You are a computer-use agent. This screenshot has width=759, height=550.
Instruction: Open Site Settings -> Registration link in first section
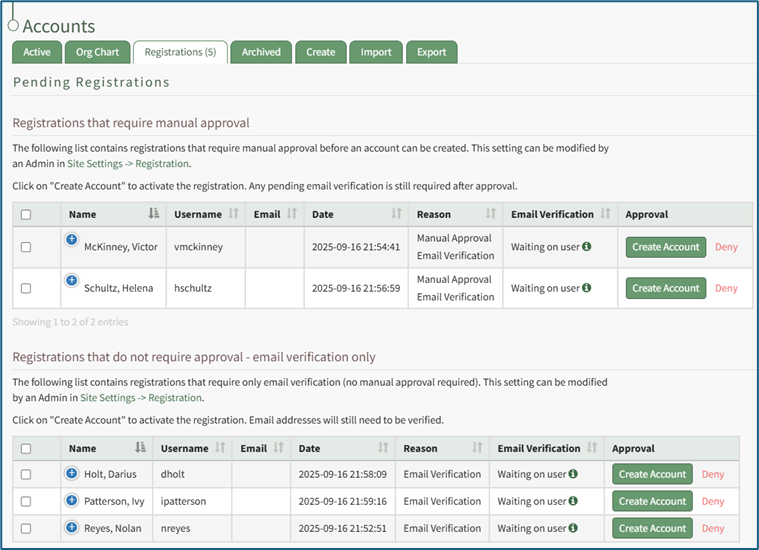coord(128,164)
